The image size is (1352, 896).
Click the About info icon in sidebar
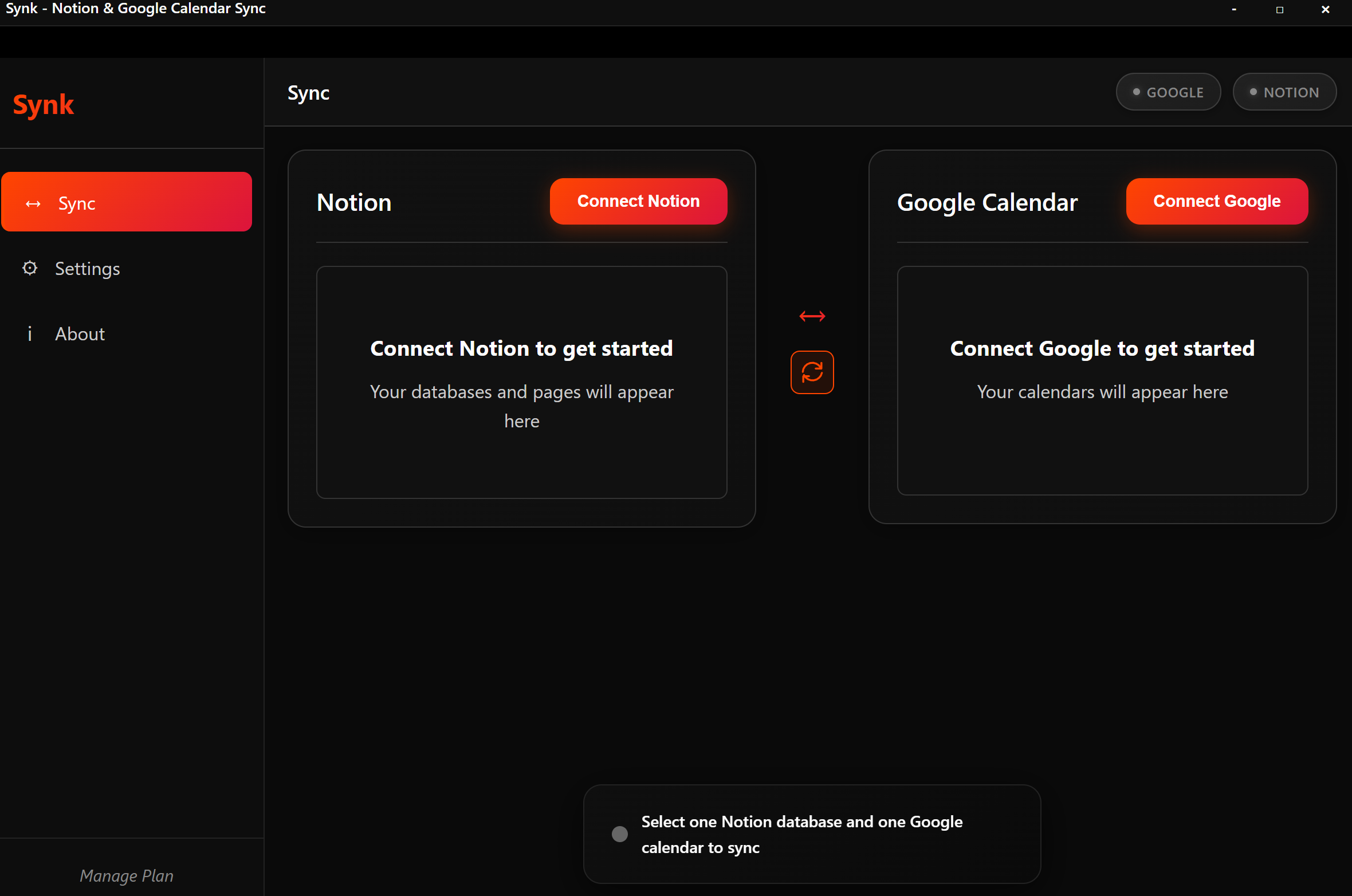[x=30, y=333]
